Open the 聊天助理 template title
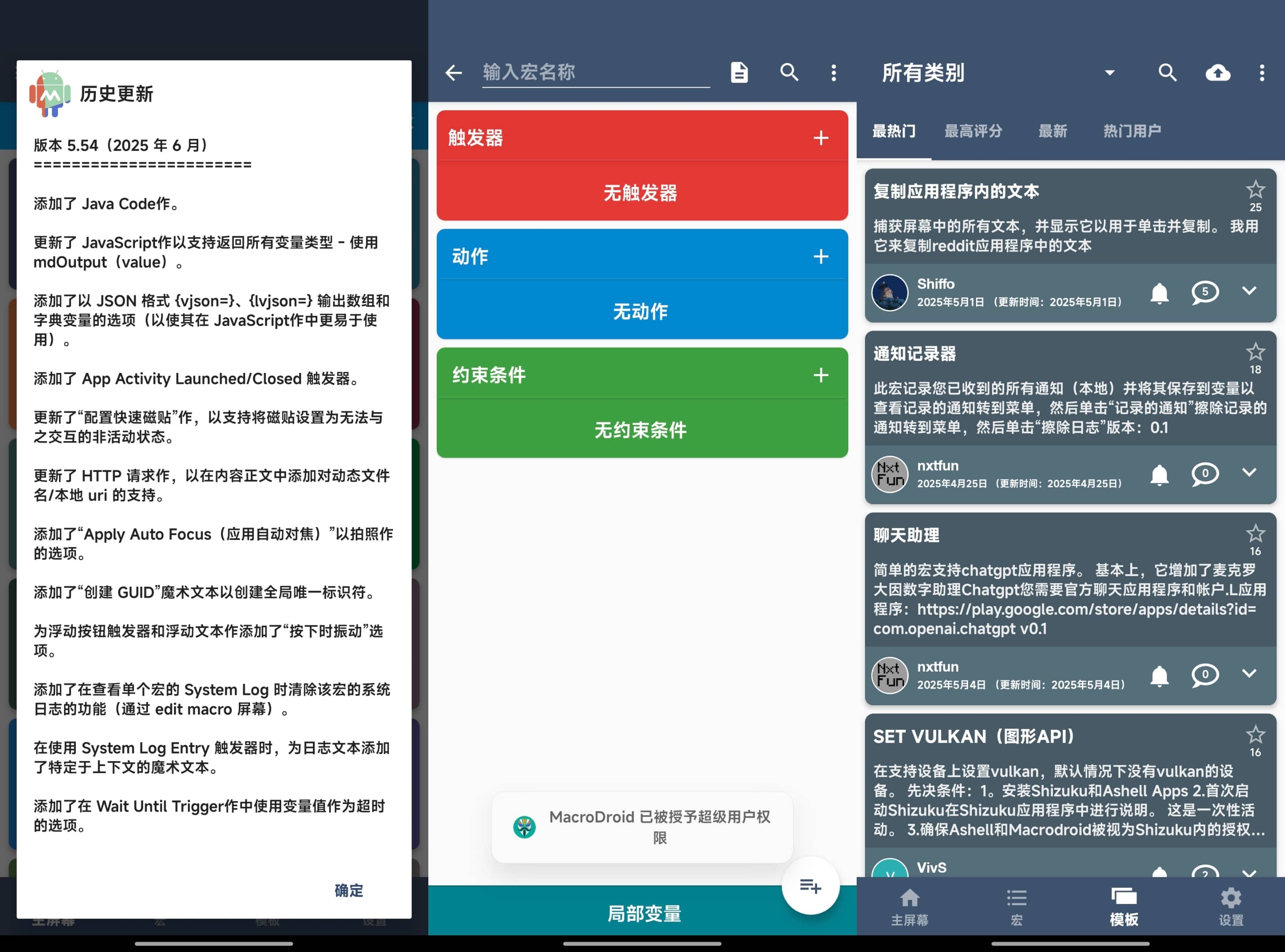This screenshot has height=952, width=1285. click(906, 535)
